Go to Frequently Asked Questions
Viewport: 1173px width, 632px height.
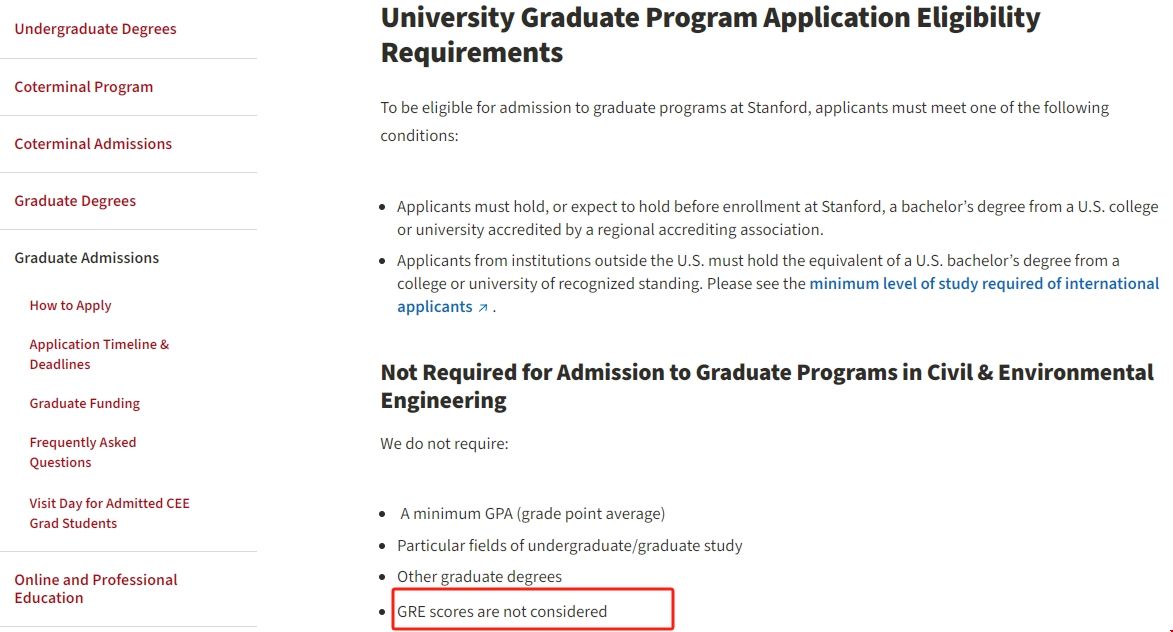pyautogui.click(x=83, y=452)
